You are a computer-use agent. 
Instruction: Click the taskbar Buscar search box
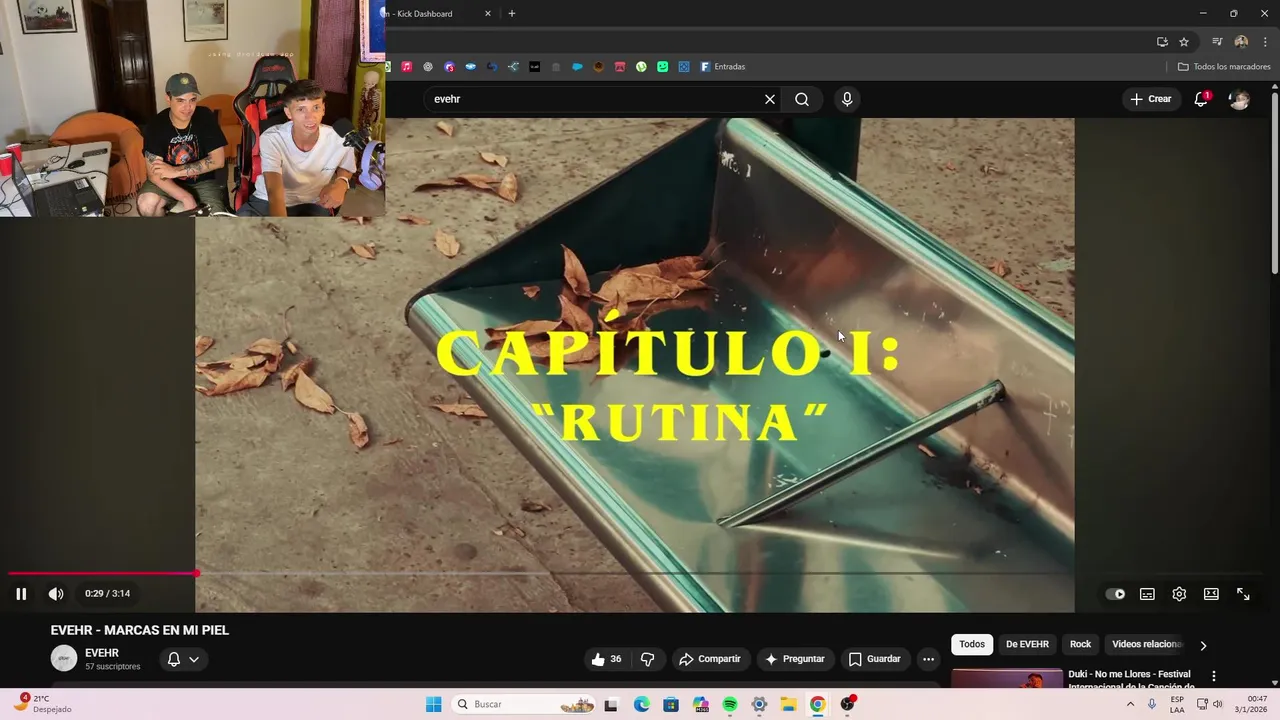(524, 704)
